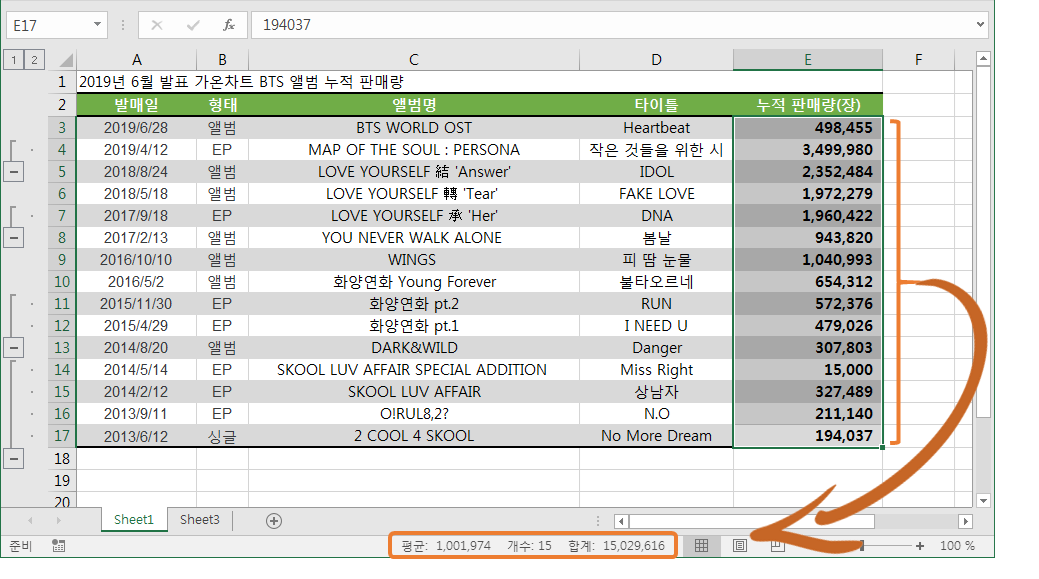Click the 준비 ready status text

[x=20, y=546]
